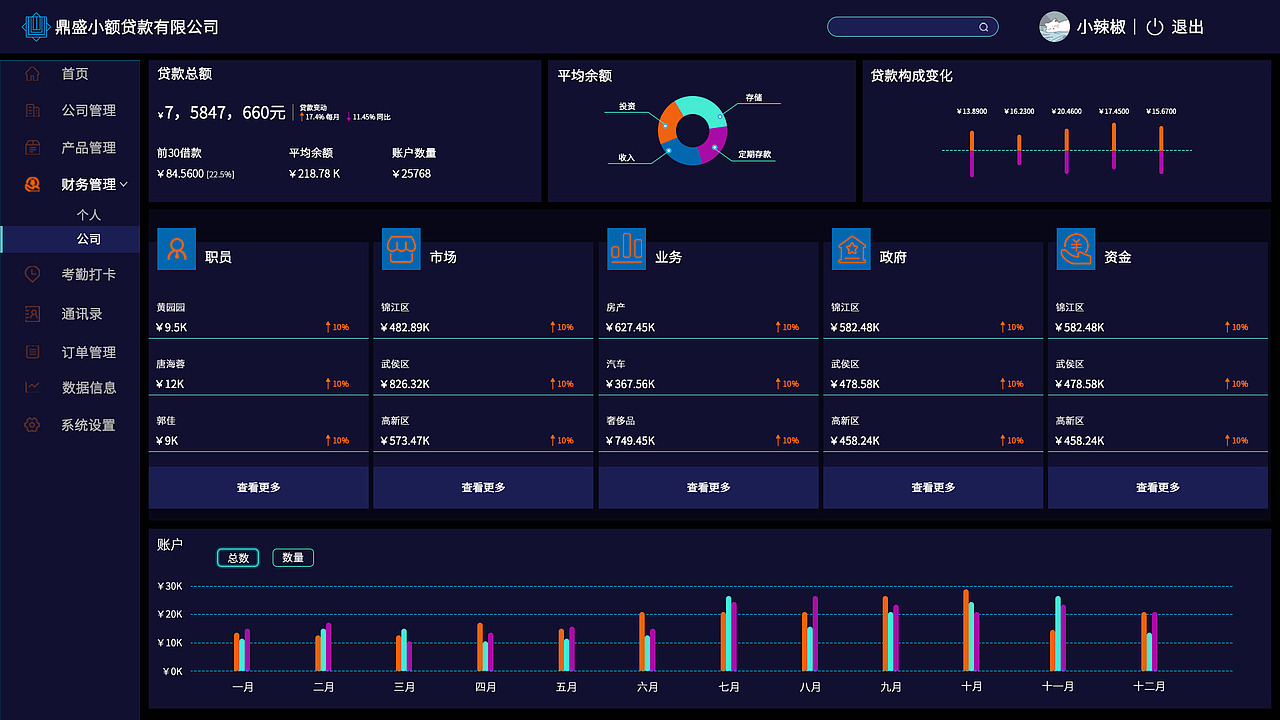The height and width of the screenshot is (720, 1280).
Task: Click the 资金 funds panel icon
Action: coord(1076,248)
